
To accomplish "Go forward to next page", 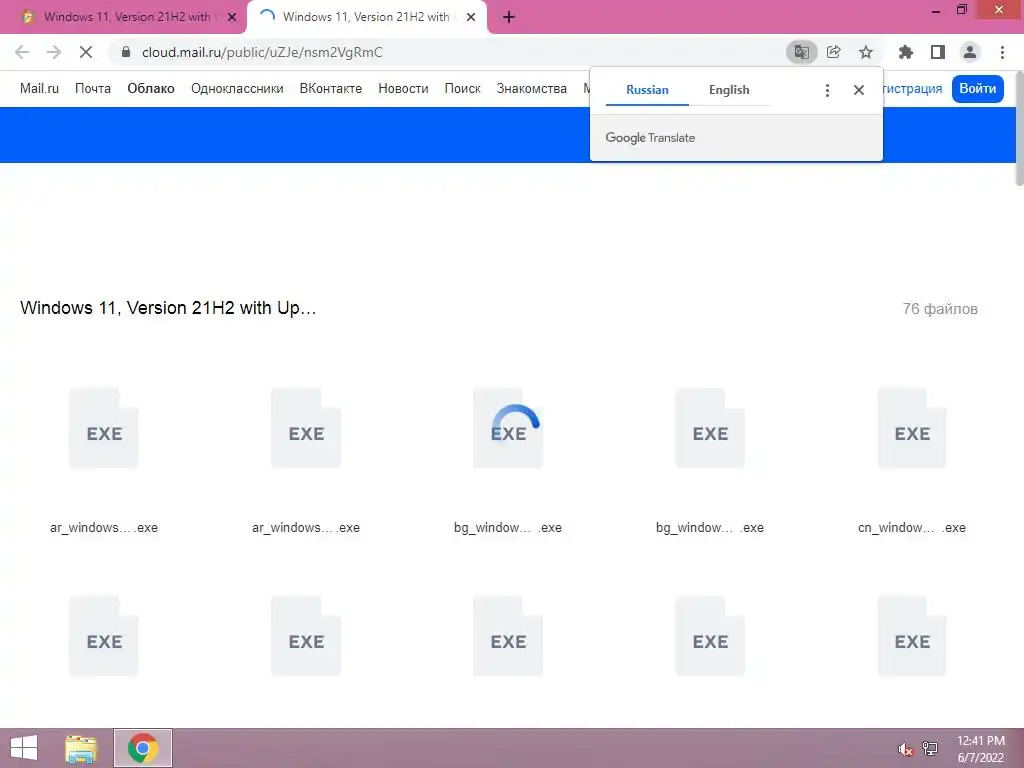I will click(54, 52).
